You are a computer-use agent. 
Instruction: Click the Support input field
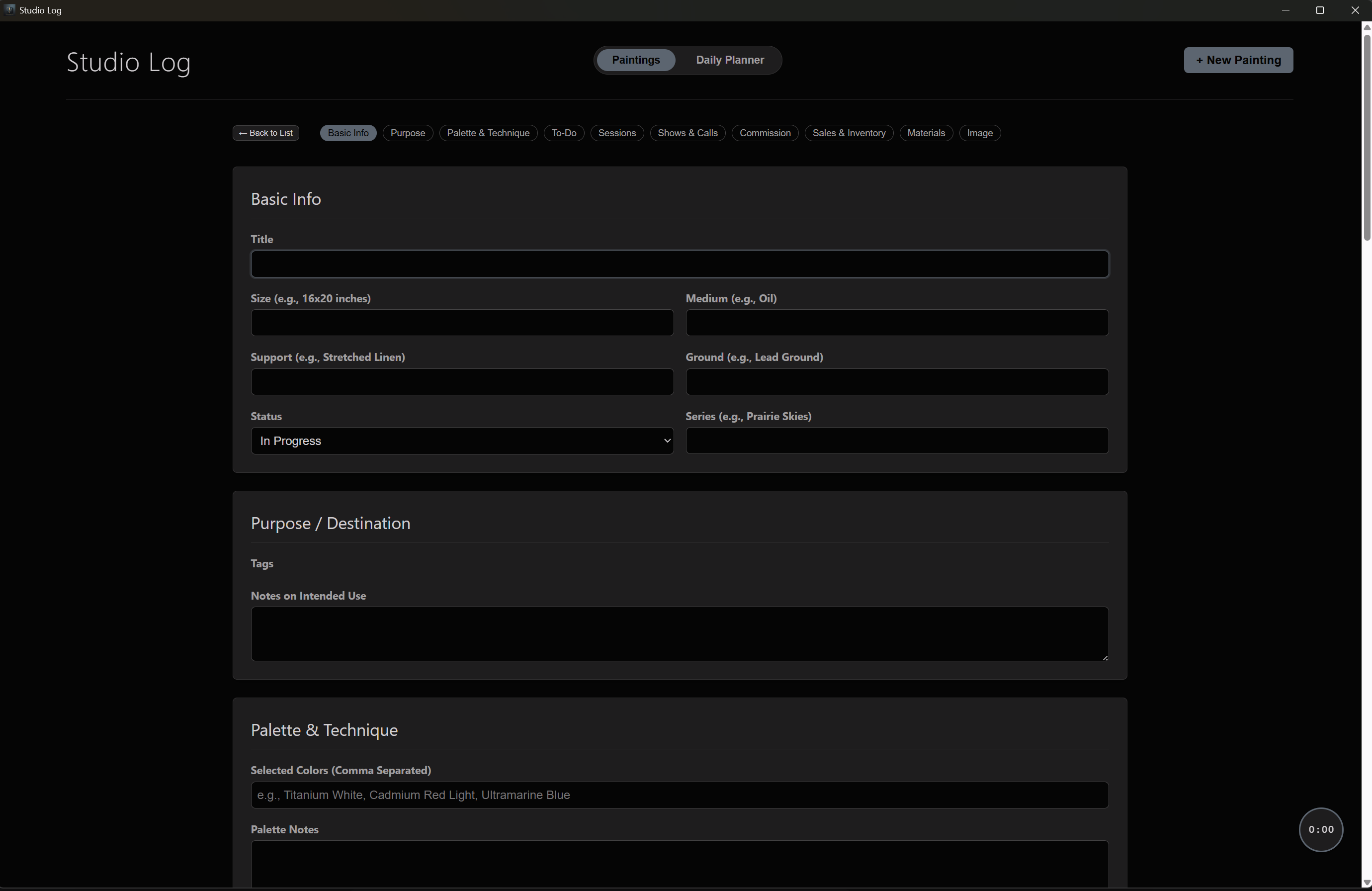tap(462, 382)
